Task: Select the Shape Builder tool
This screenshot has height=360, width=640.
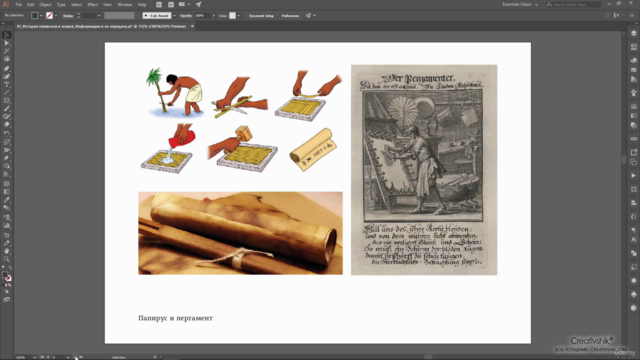Action: (7, 166)
